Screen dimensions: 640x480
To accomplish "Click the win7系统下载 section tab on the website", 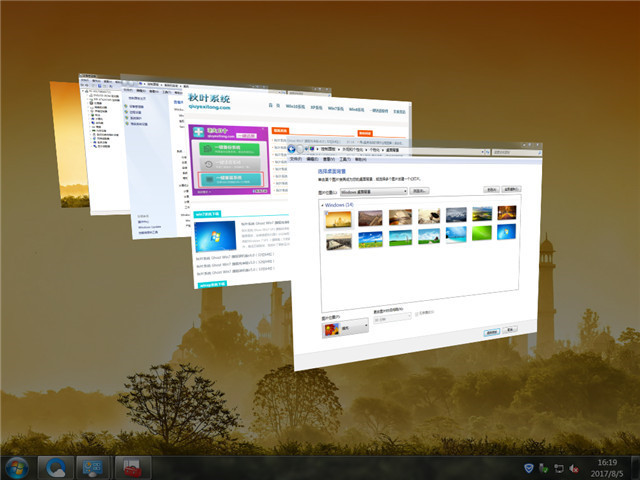I will [207, 214].
